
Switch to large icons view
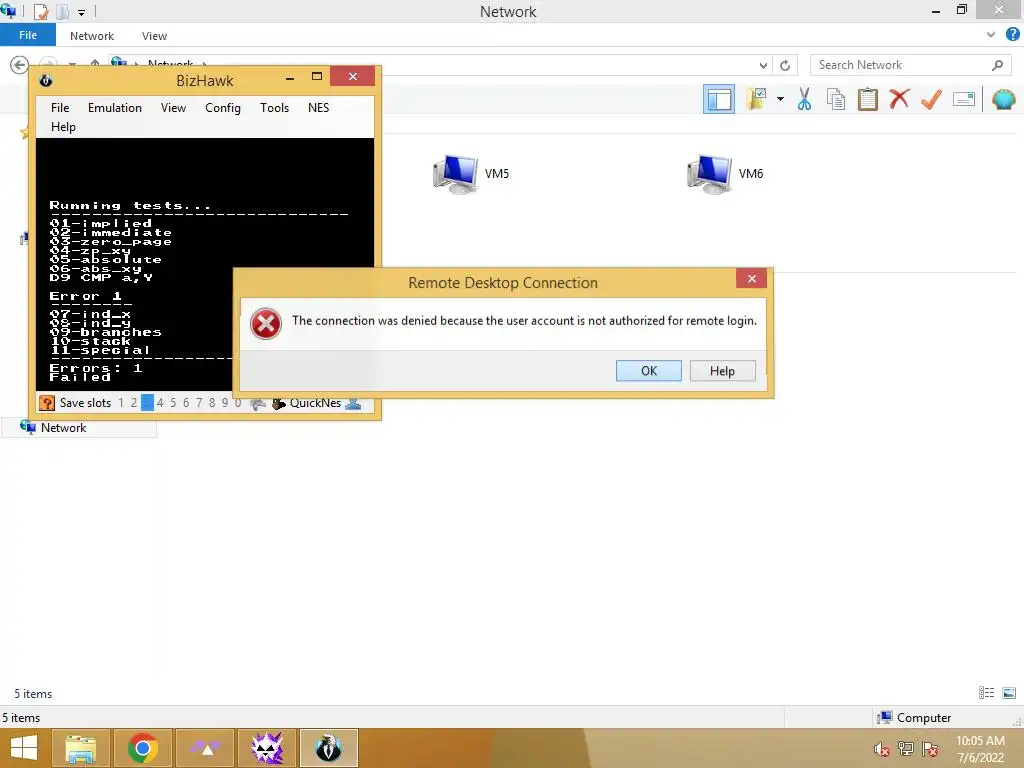tap(1009, 693)
